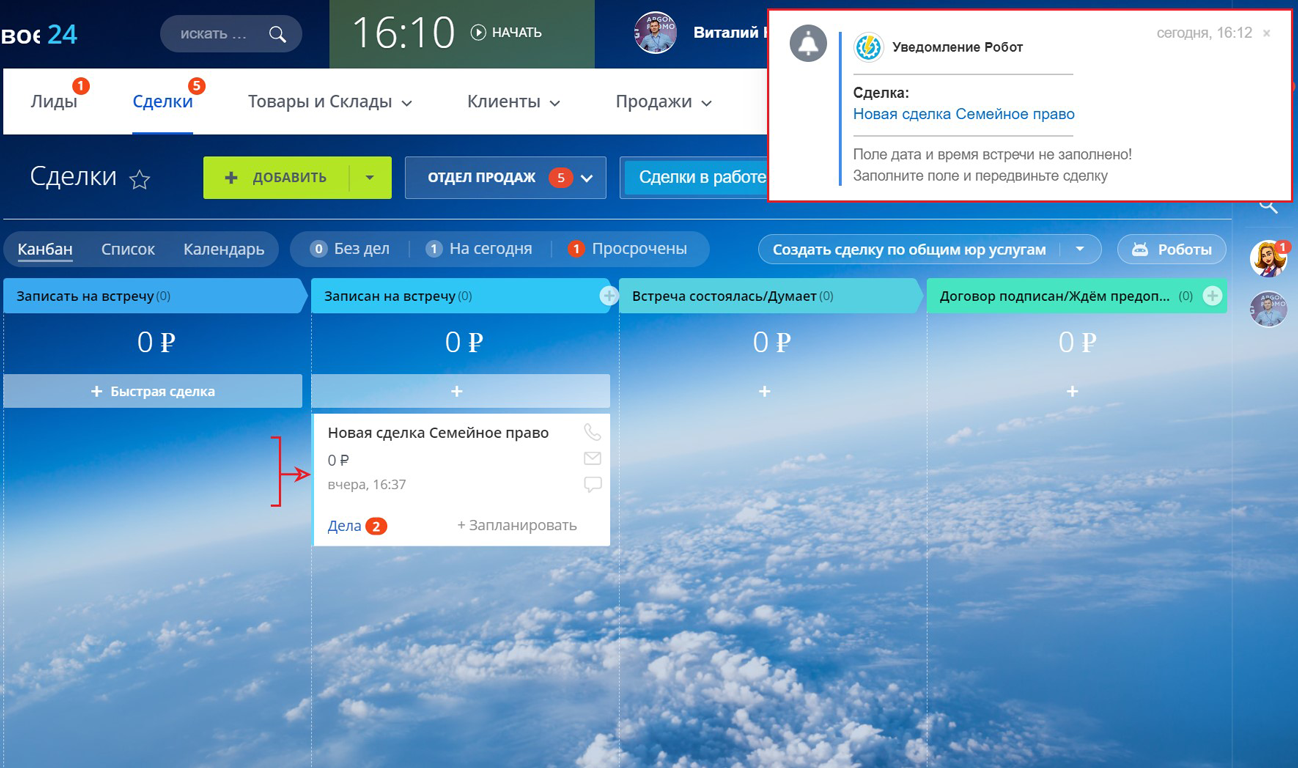Open the male avatar chat in right sidebar
The width and height of the screenshot is (1298, 768).
tap(1268, 309)
